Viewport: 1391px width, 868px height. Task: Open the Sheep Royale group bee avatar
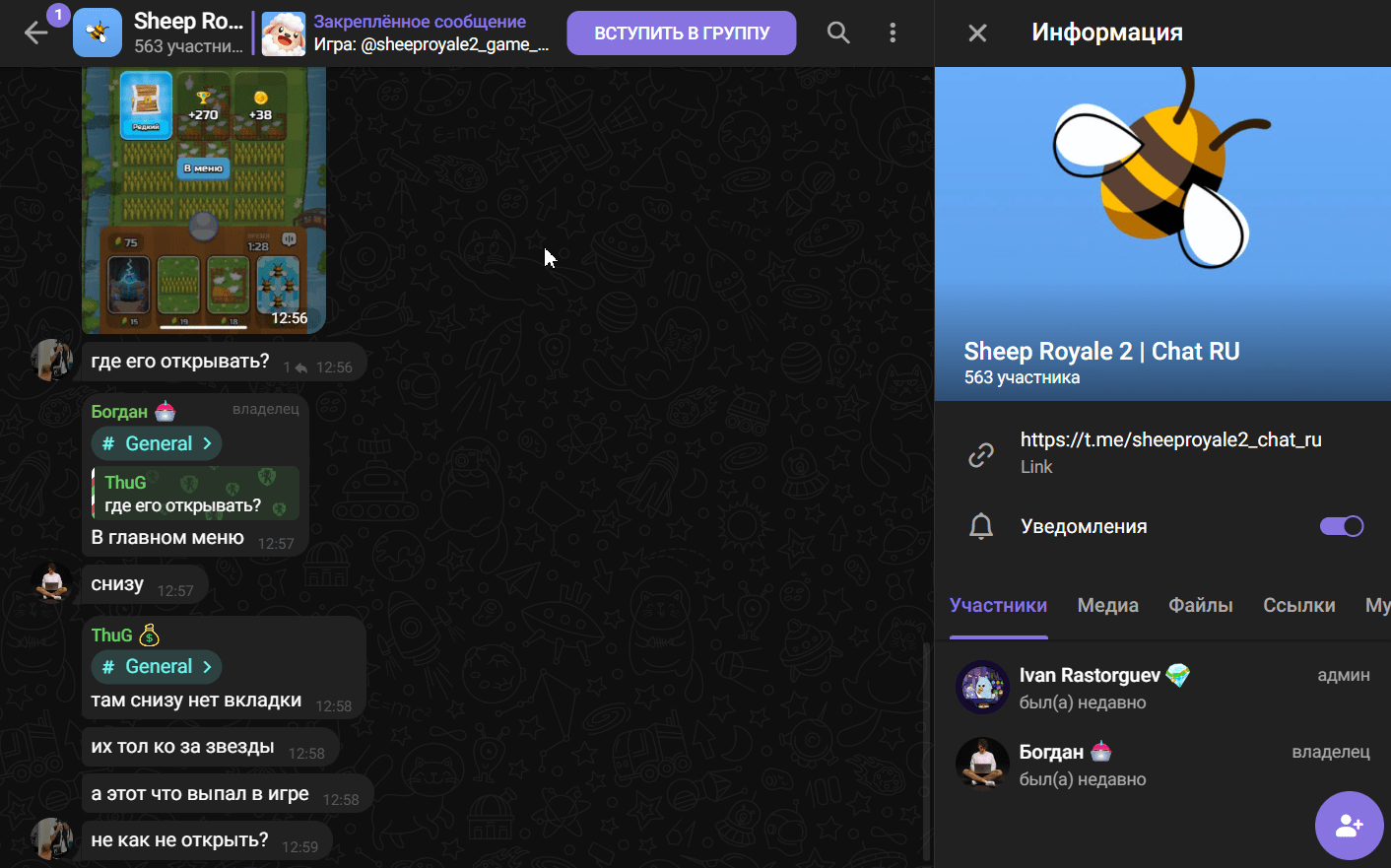(x=98, y=33)
